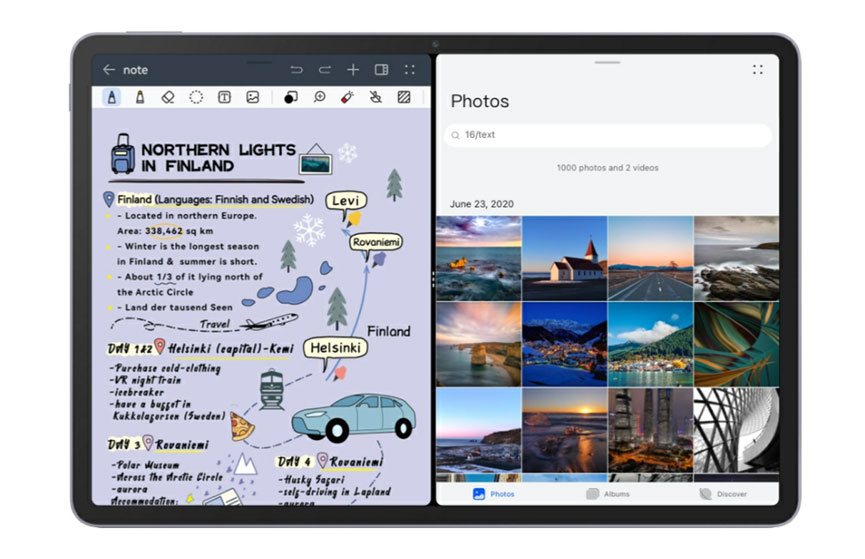Redo the last action in note
The width and height of the screenshot is (865, 559).
click(324, 70)
